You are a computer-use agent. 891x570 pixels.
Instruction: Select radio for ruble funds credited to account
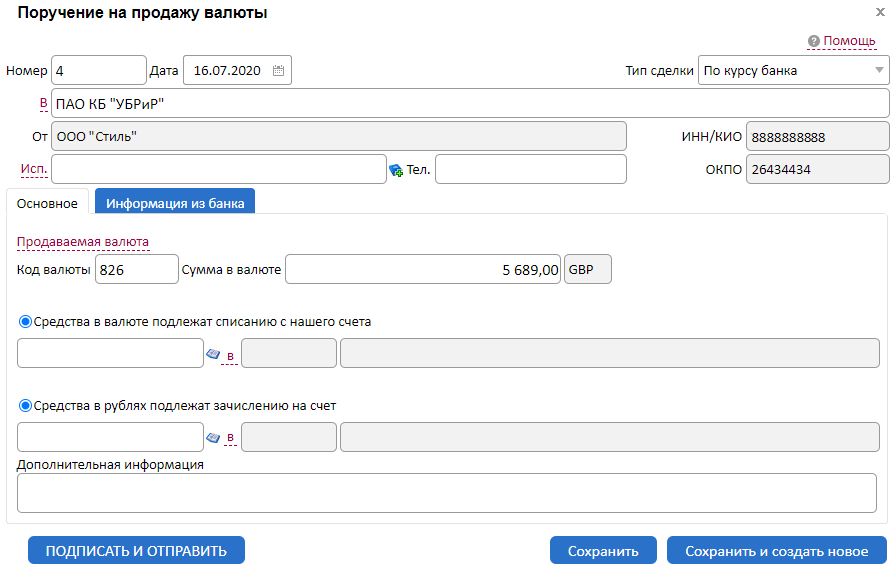point(25,406)
